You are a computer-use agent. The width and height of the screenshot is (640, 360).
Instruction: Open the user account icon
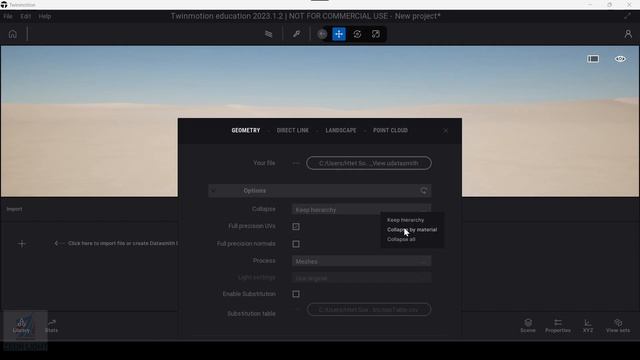tap(628, 34)
